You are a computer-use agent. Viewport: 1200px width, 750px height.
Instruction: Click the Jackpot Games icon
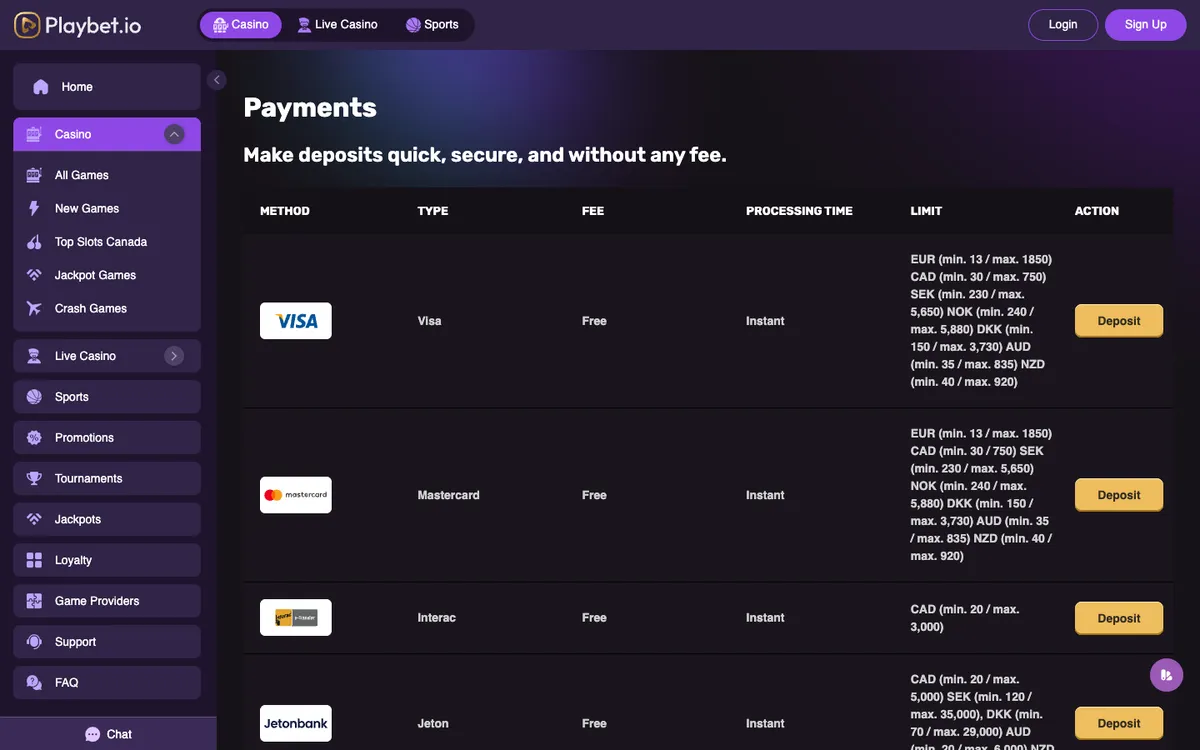pos(34,275)
